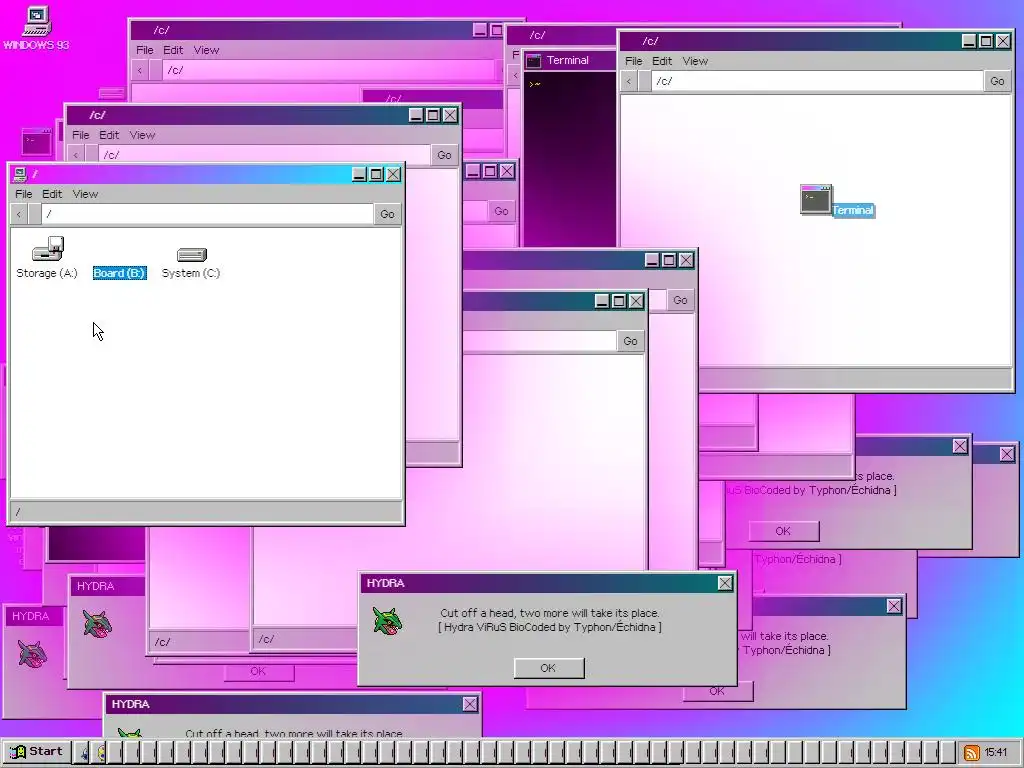
Task: Click dragon icon in HYDRA dialog beside the leftmost one
Action: [x=97, y=623]
